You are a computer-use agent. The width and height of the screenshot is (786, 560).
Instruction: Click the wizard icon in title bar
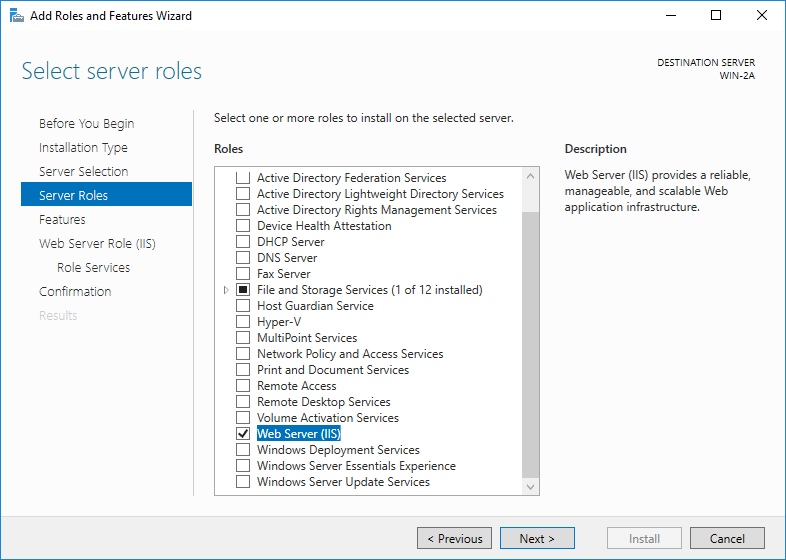pyautogui.click(x=16, y=15)
